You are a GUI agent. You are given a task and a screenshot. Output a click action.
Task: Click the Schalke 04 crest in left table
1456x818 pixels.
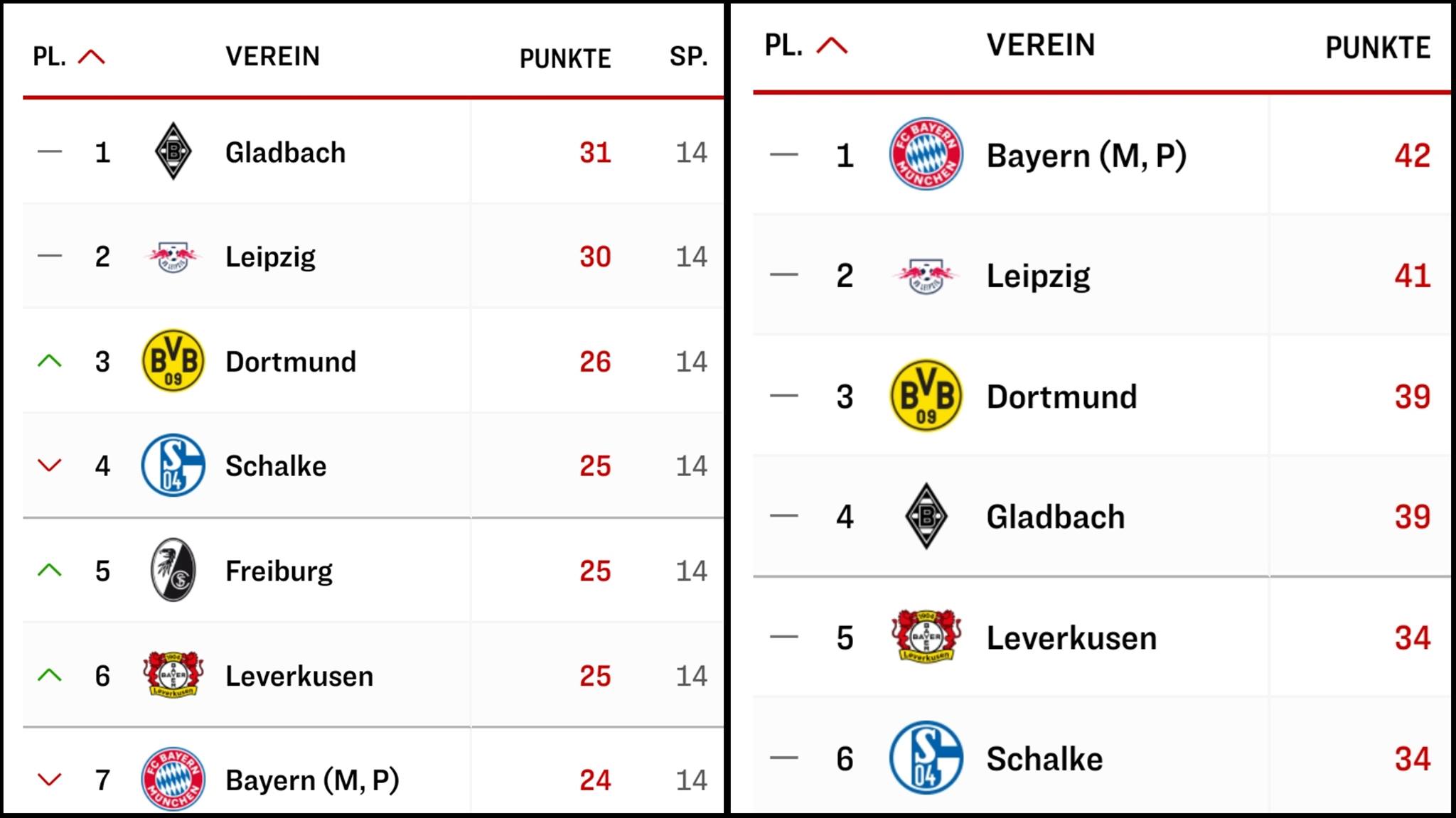coord(173,465)
